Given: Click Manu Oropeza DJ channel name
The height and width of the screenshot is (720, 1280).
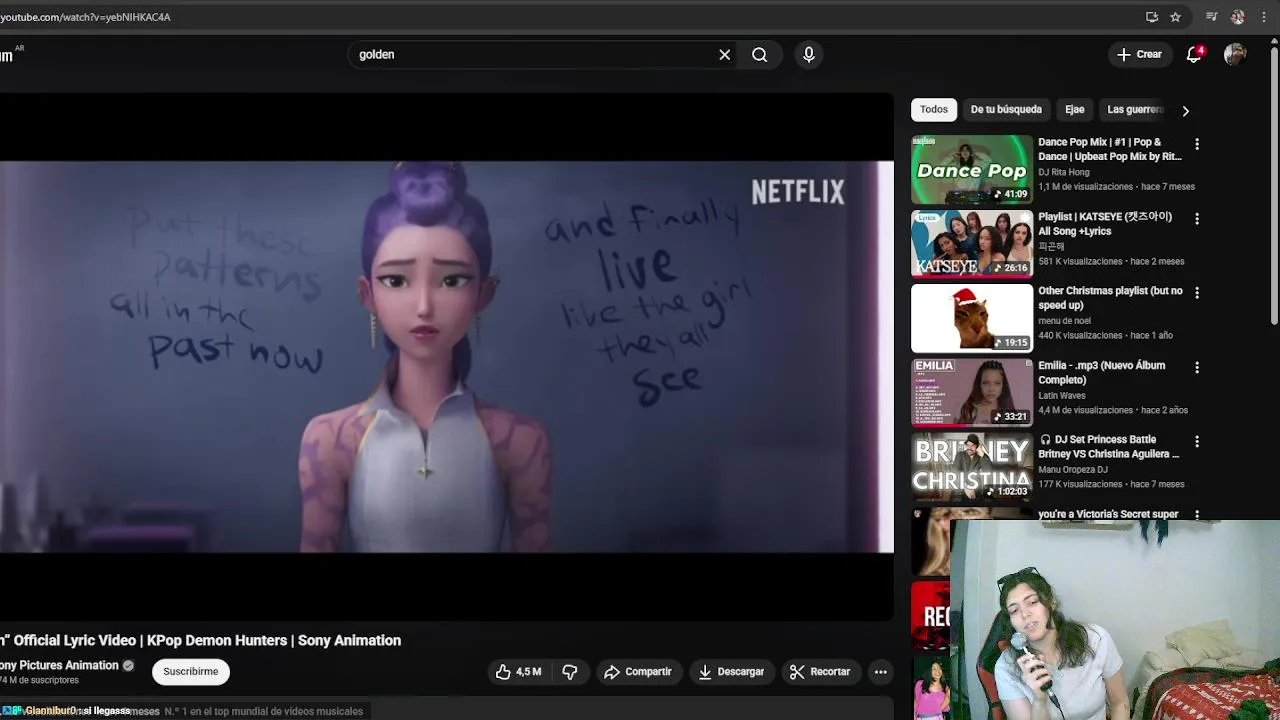Looking at the screenshot, I should coord(1073,470).
